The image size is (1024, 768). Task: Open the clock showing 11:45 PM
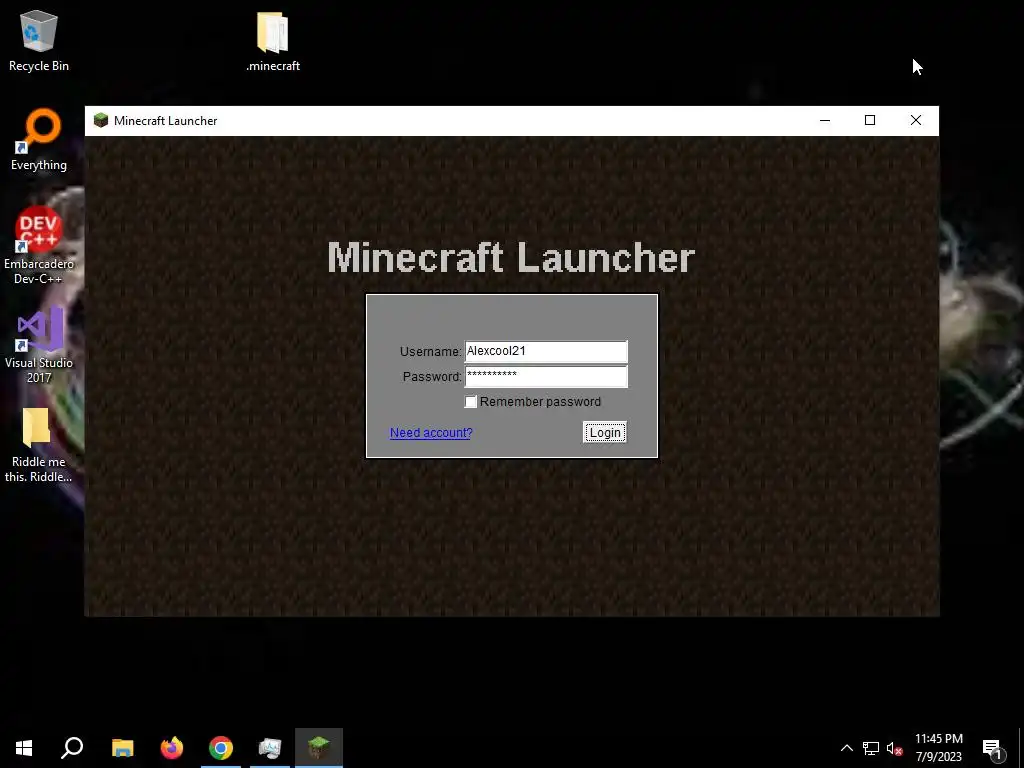938,748
